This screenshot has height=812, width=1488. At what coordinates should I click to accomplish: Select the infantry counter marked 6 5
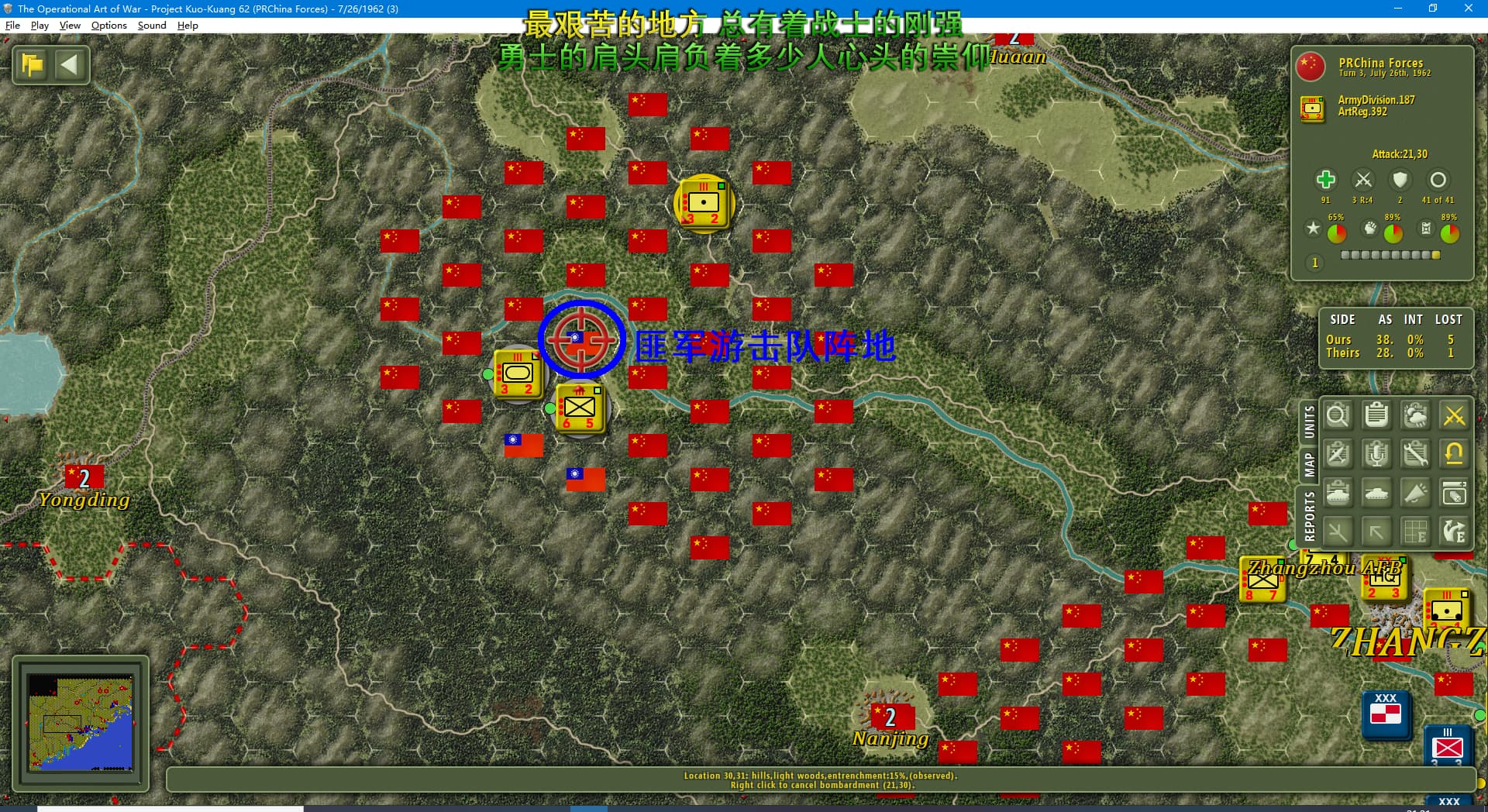[579, 408]
